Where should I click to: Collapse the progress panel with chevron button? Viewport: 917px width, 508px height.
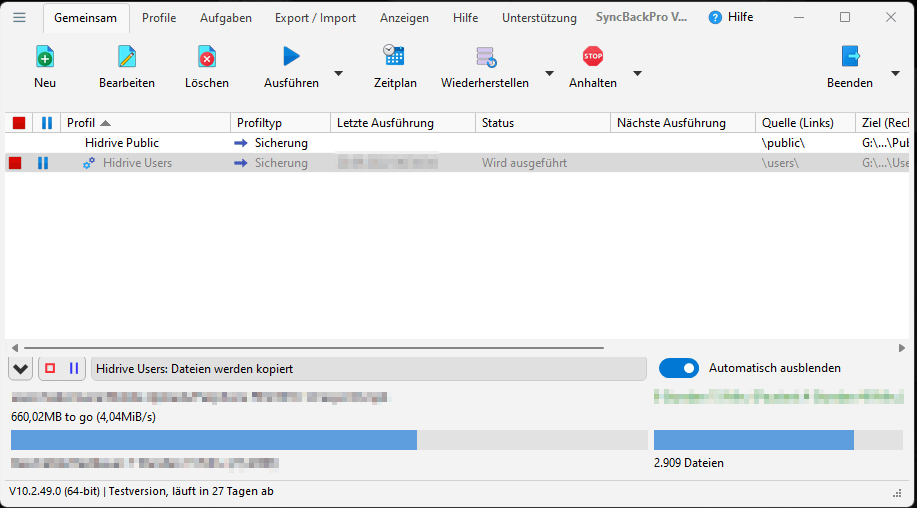point(20,369)
